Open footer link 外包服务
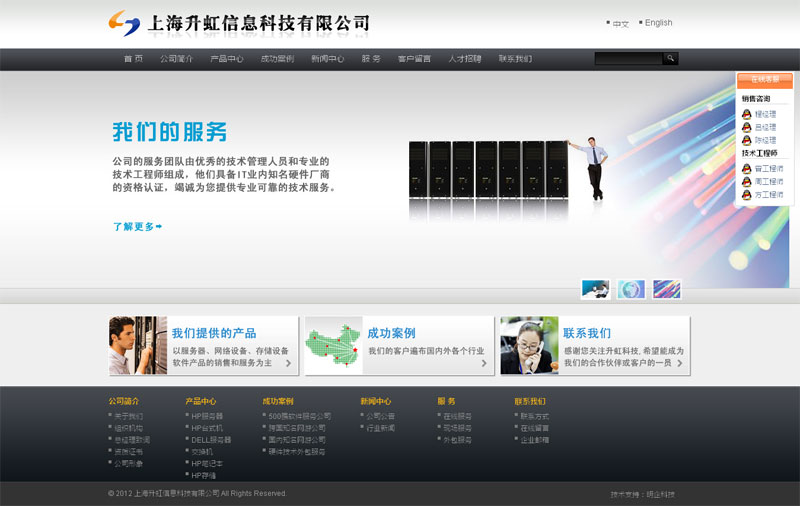Image resolution: width=800 pixels, height=506 pixels. (458, 440)
